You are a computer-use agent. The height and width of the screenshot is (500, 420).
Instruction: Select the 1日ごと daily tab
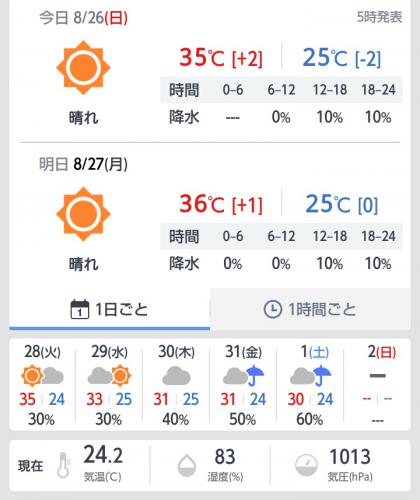109,309
